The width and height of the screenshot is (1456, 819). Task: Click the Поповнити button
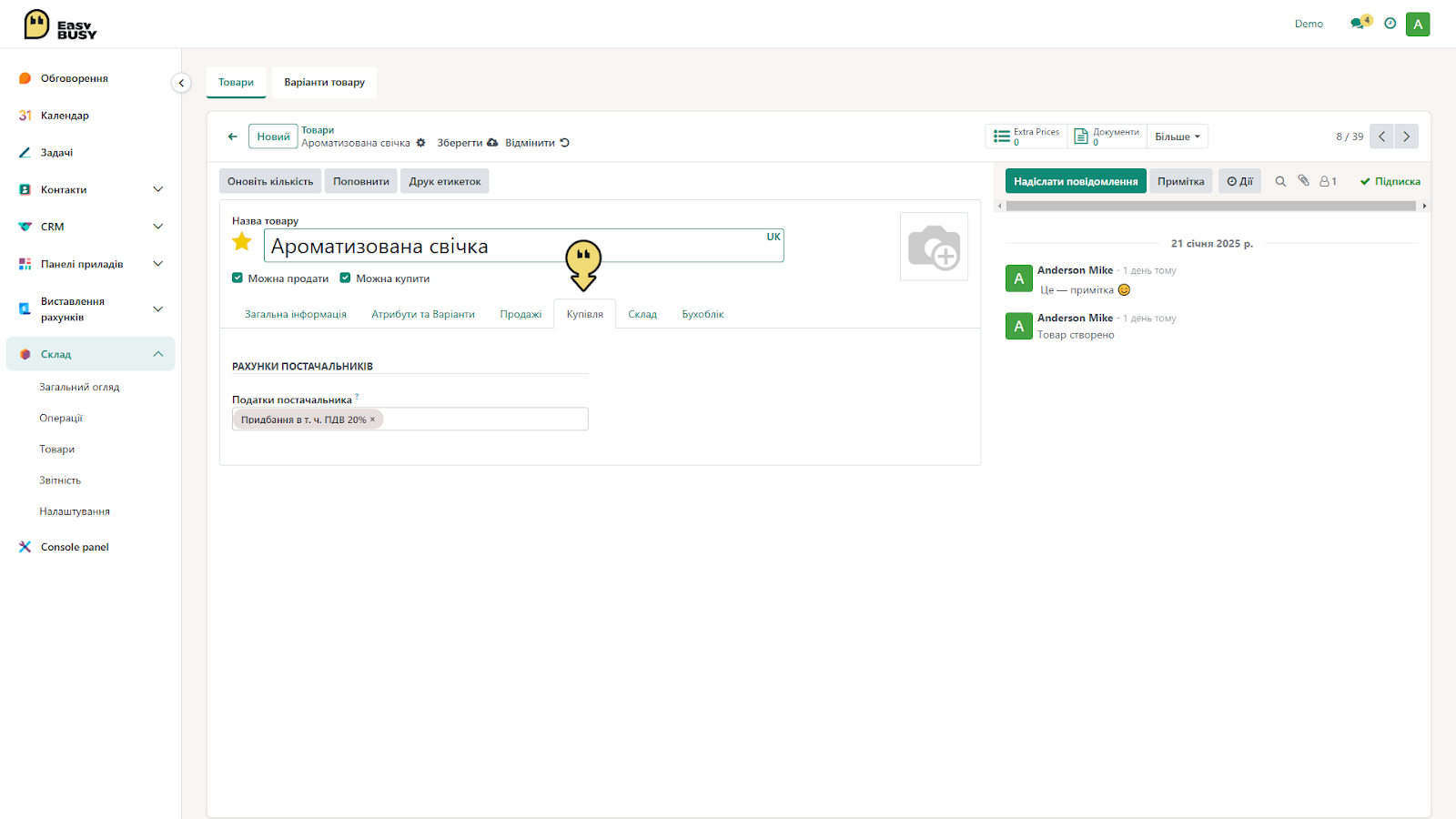tap(361, 181)
